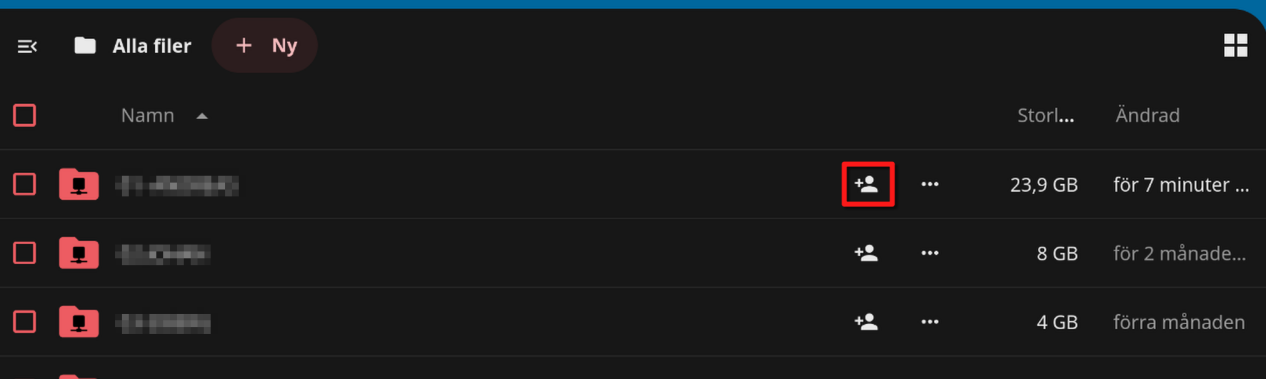Open the 8 GB folder icon

click(x=79, y=253)
